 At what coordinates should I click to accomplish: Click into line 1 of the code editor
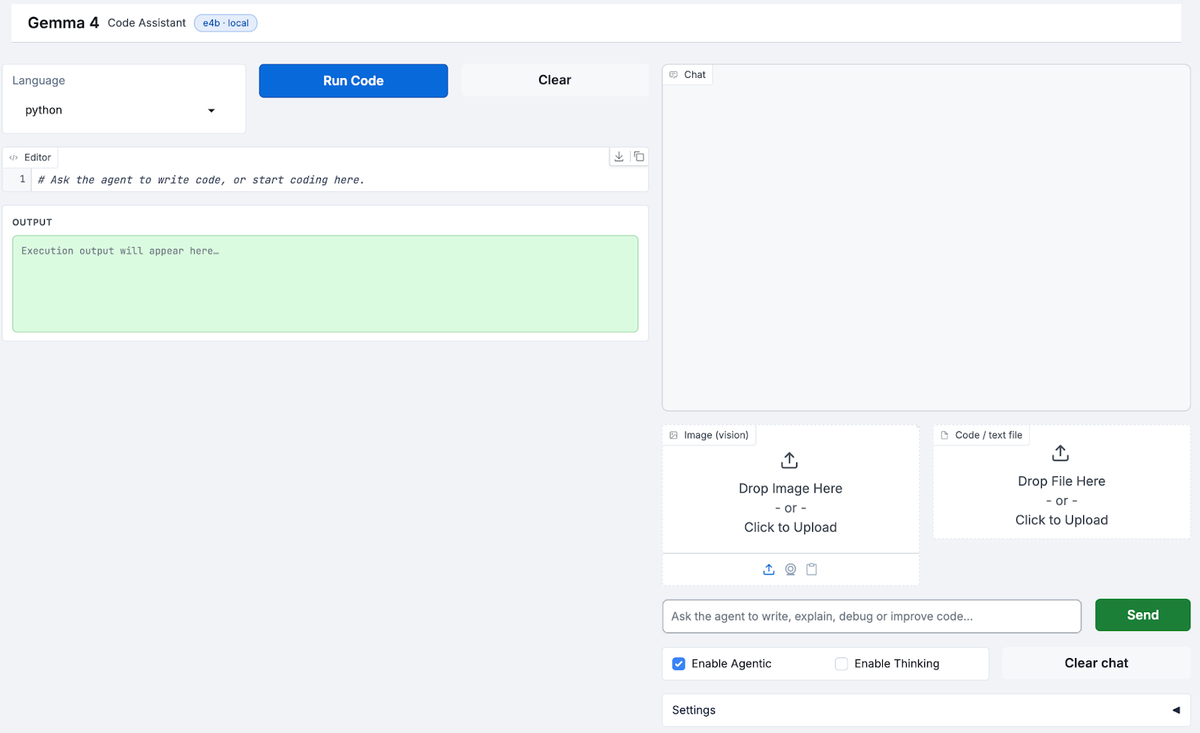pos(340,180)
